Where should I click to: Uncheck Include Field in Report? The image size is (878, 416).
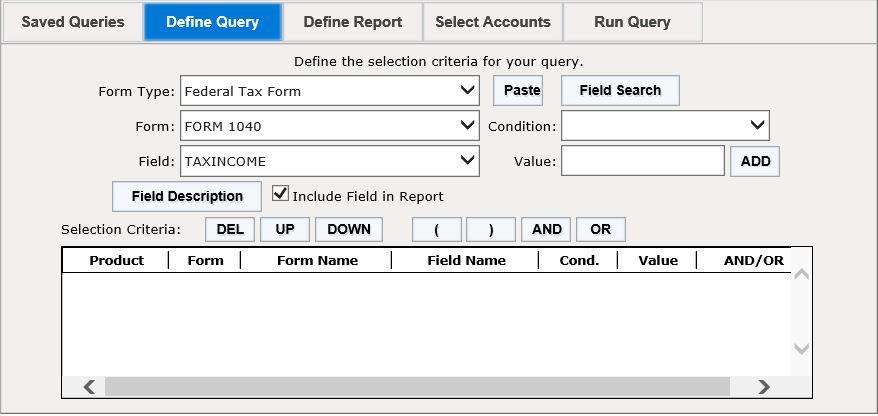280,194
